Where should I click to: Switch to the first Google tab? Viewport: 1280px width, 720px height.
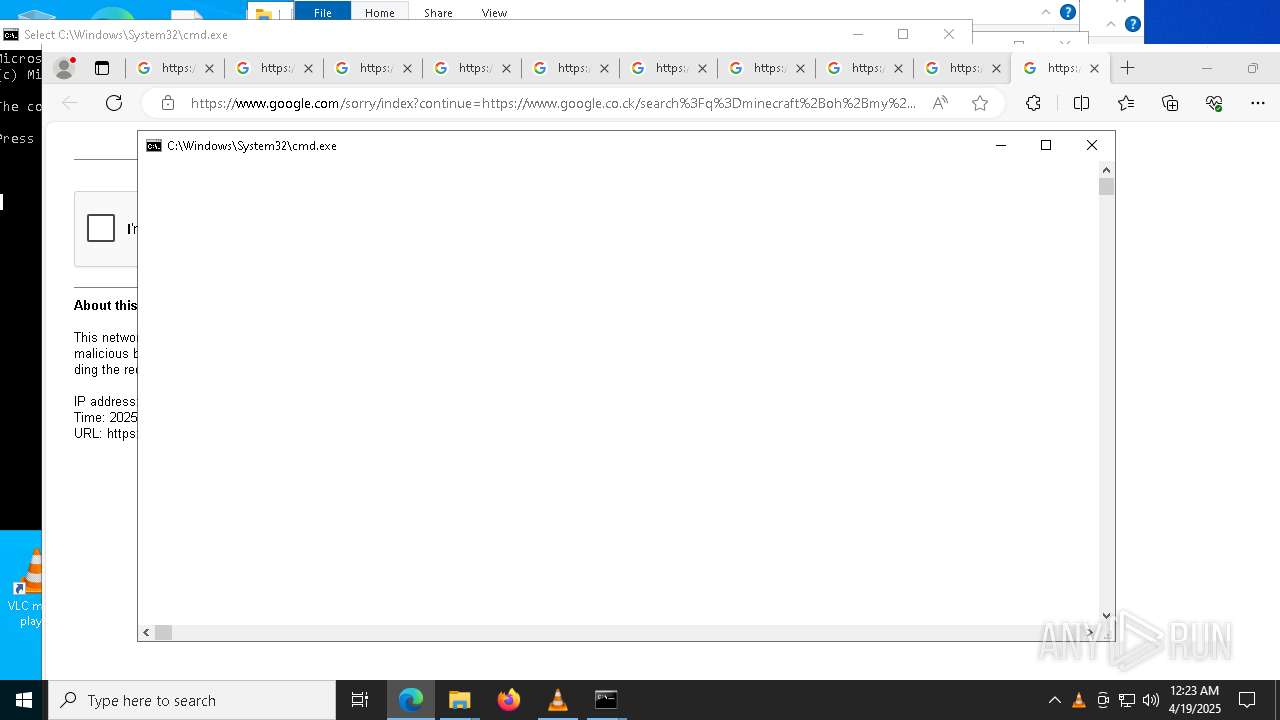[175, 68]
